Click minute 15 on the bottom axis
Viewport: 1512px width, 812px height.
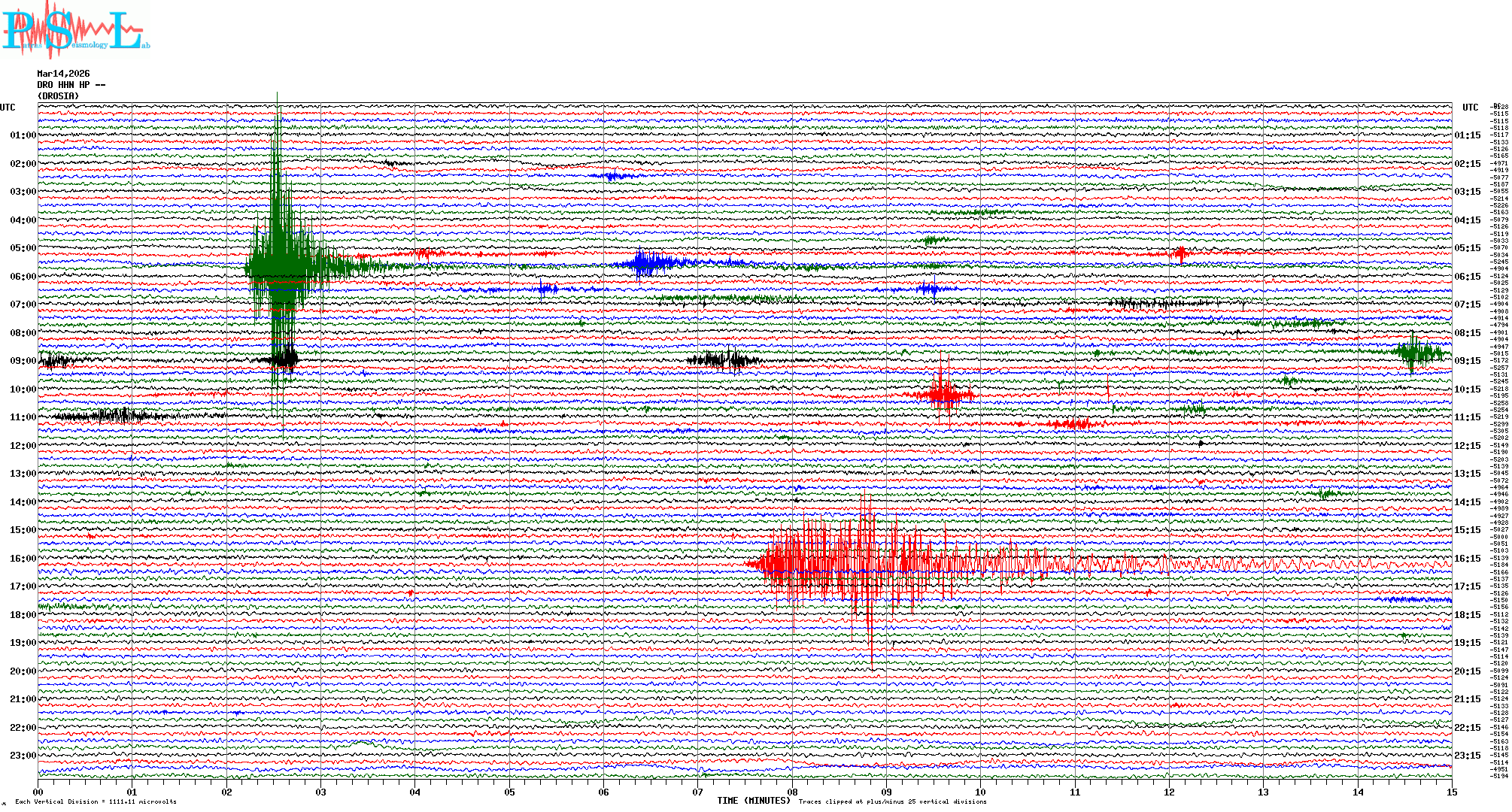pyautogui.click(x=1451, y=792)
